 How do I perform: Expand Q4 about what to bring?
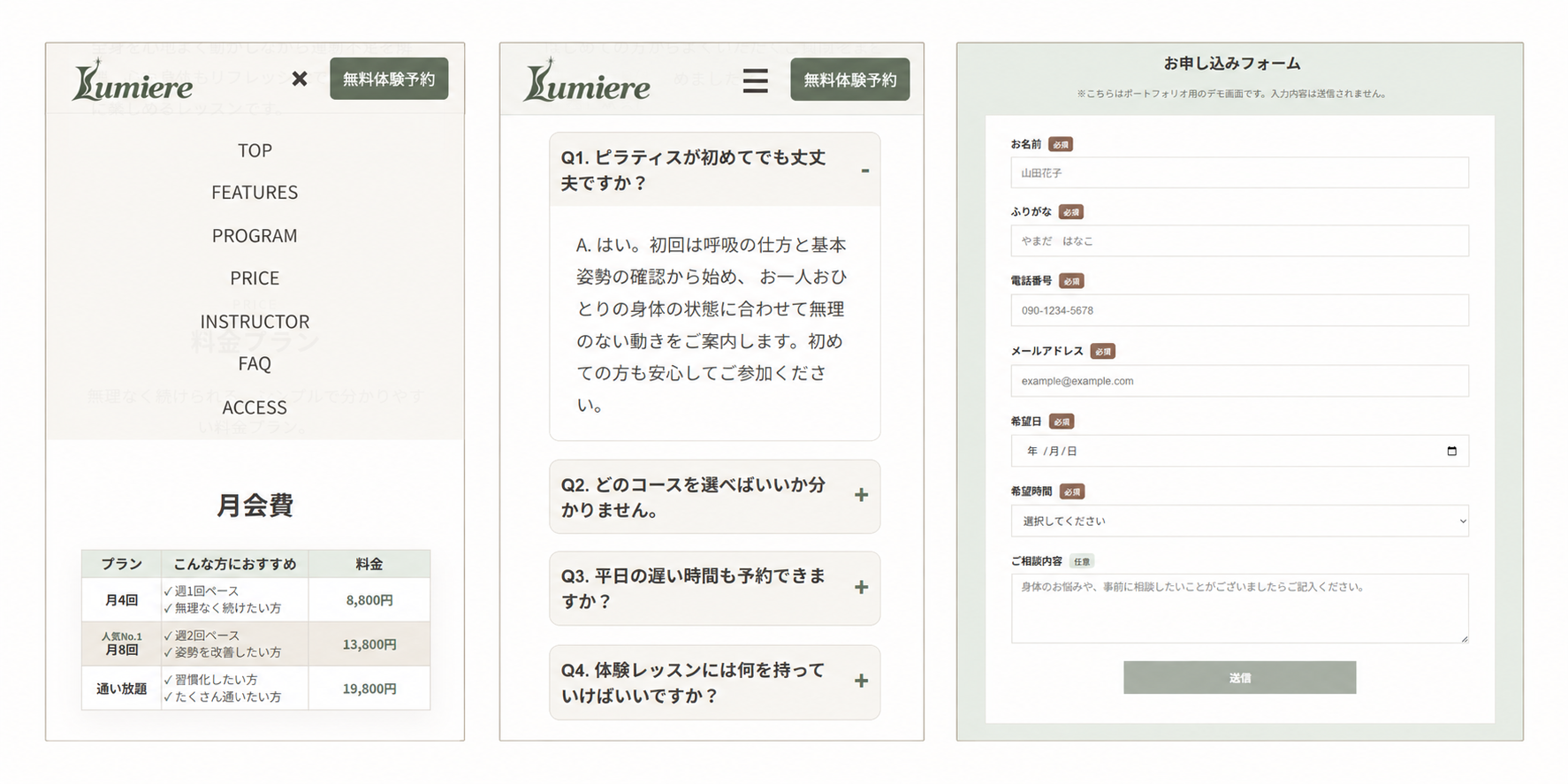(x=714, y=682)
